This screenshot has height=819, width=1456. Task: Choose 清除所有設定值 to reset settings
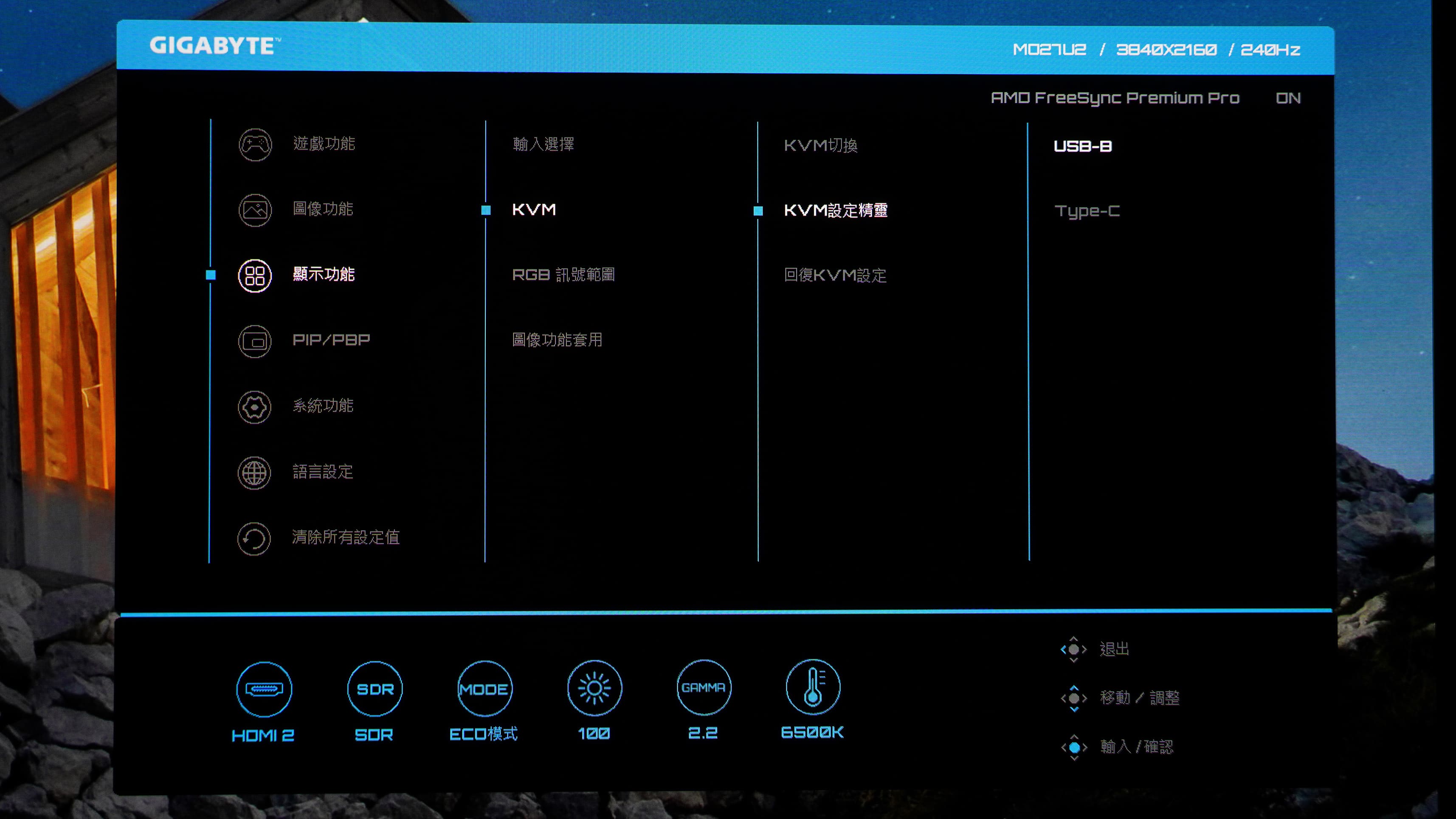(345, 537)
